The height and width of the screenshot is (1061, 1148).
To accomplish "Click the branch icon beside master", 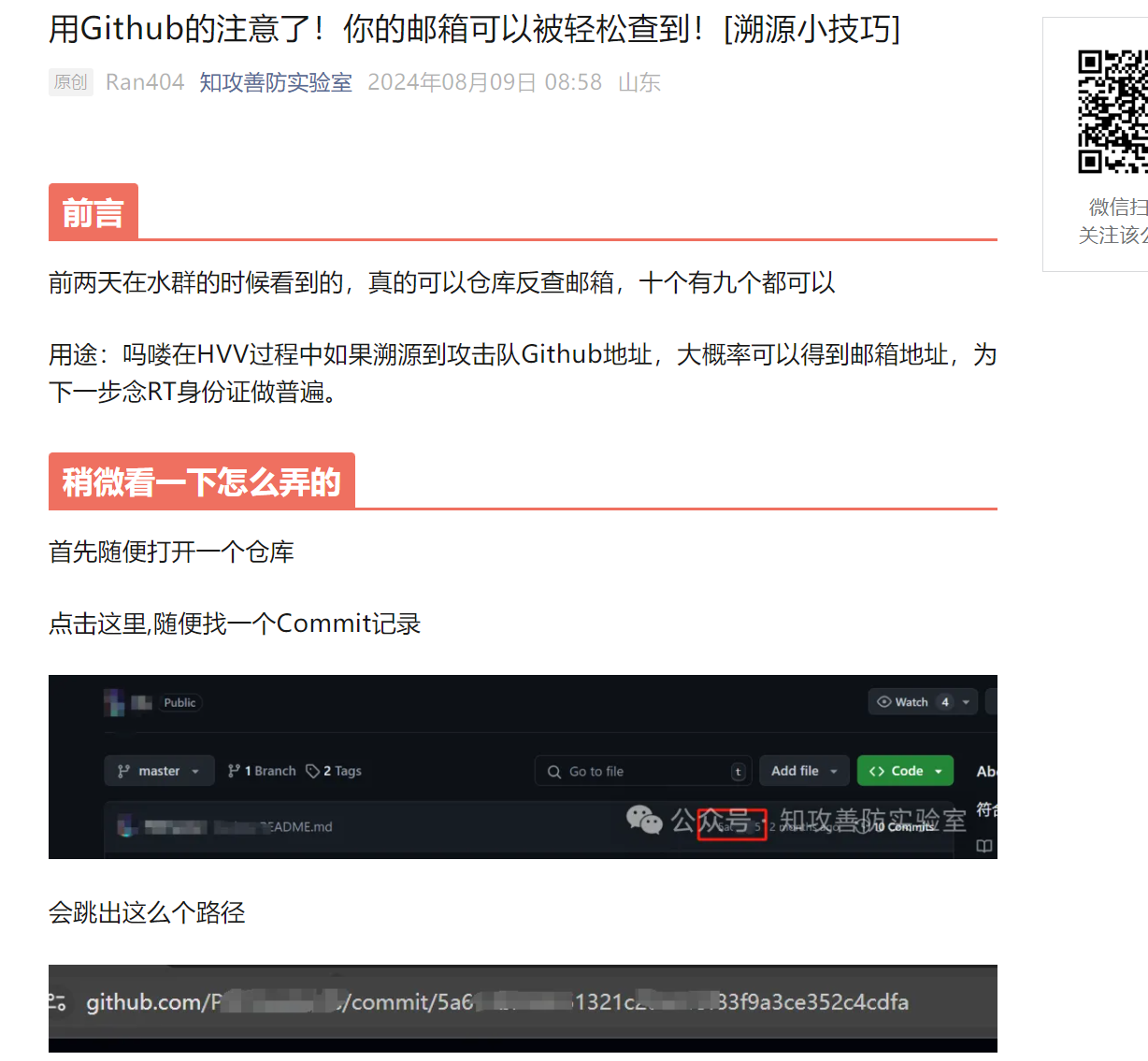I will 123,771.
